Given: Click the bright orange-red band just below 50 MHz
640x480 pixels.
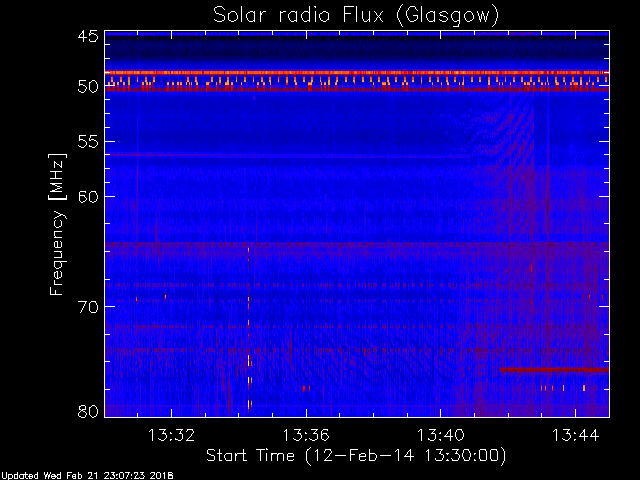Looking at the screenshot, I should tap(357, 73).
